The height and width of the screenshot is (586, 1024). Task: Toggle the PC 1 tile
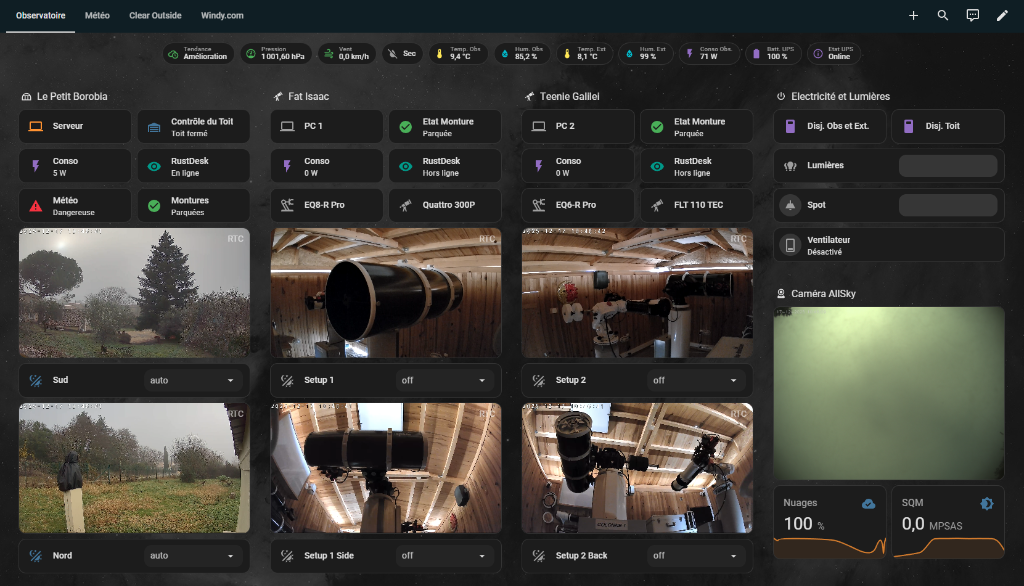(x=327, y=126)
